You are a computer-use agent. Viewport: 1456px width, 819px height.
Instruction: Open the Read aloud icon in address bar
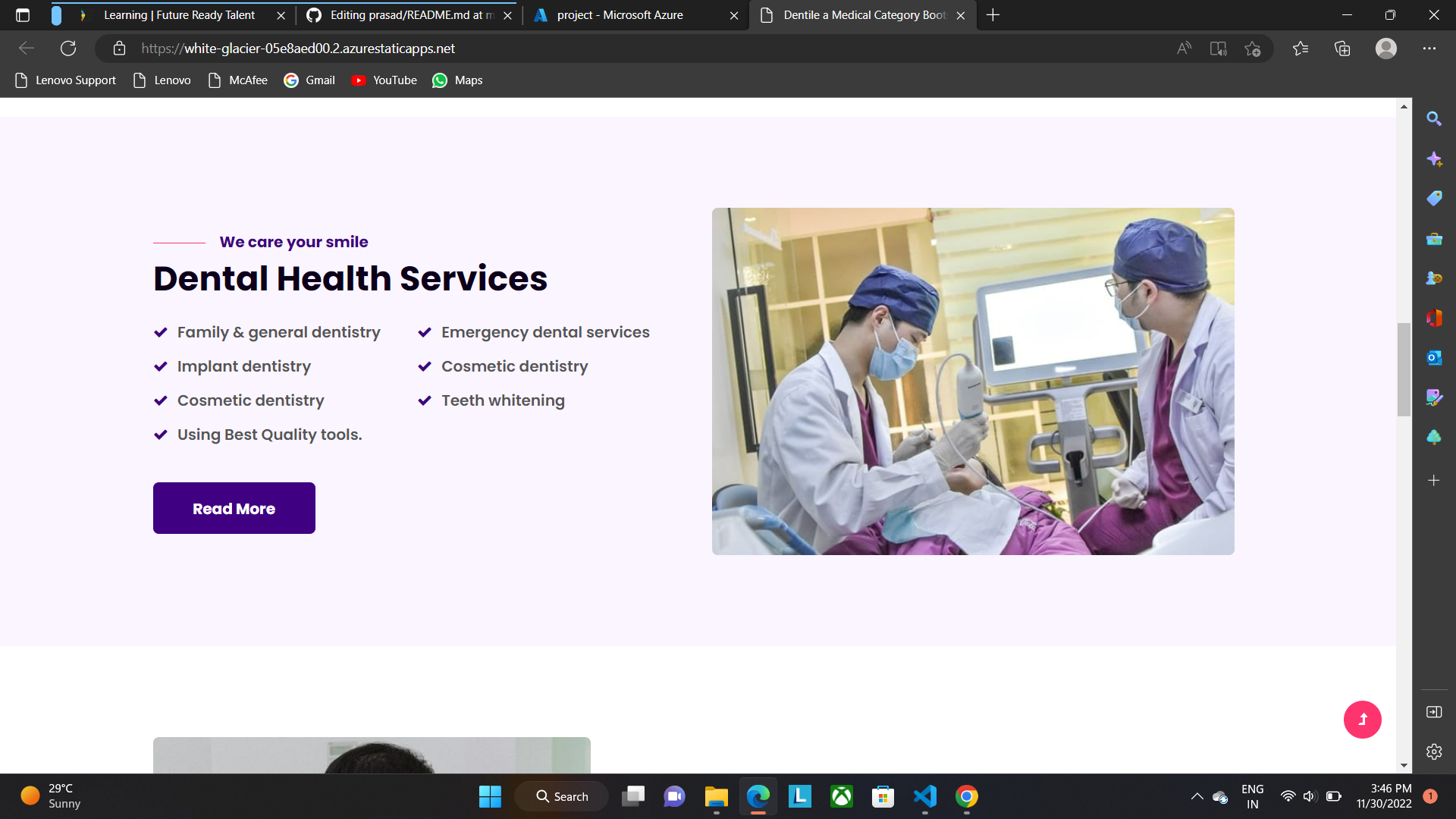[1184, 49]
